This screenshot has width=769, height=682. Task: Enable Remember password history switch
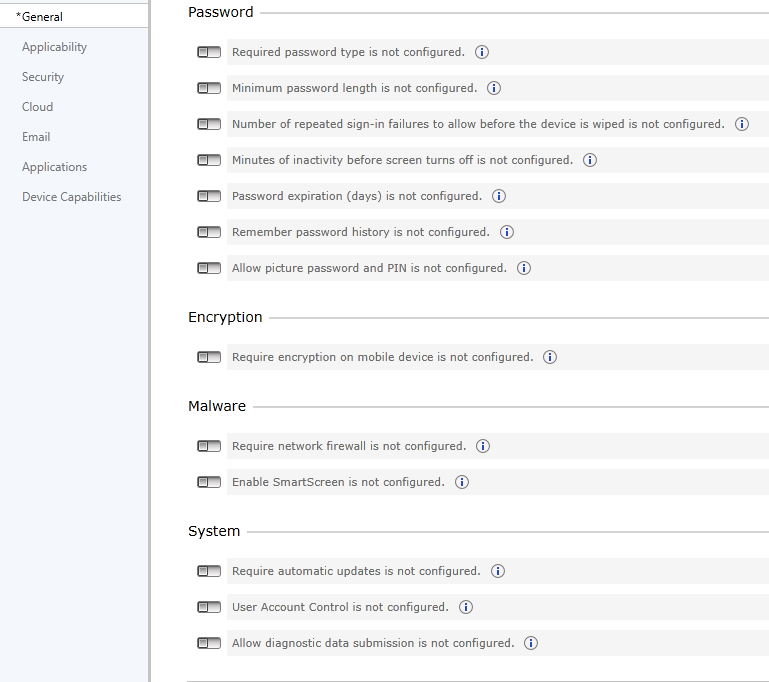pos(209,232)
